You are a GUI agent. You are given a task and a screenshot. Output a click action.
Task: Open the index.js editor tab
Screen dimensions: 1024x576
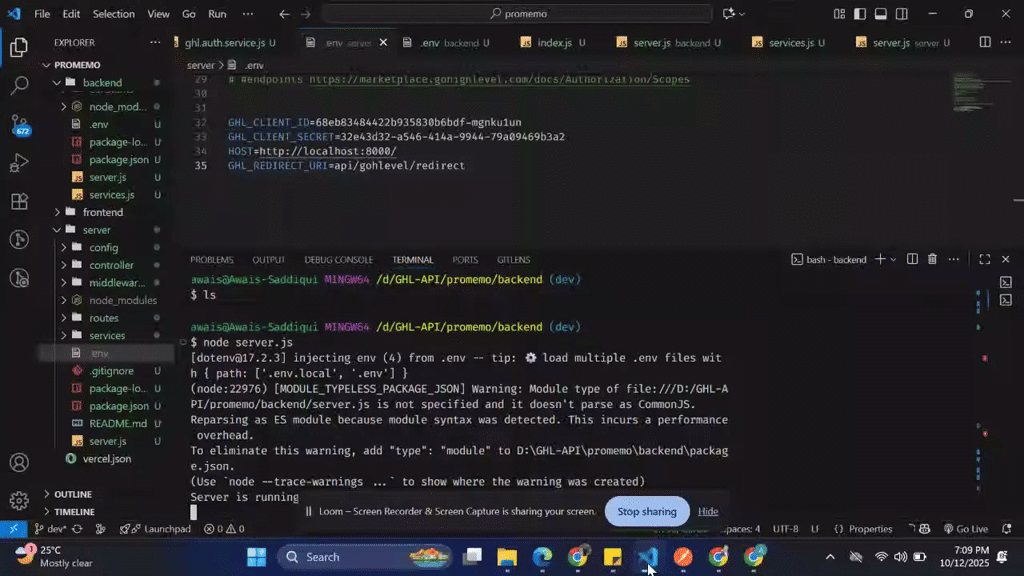coord(554,42)
